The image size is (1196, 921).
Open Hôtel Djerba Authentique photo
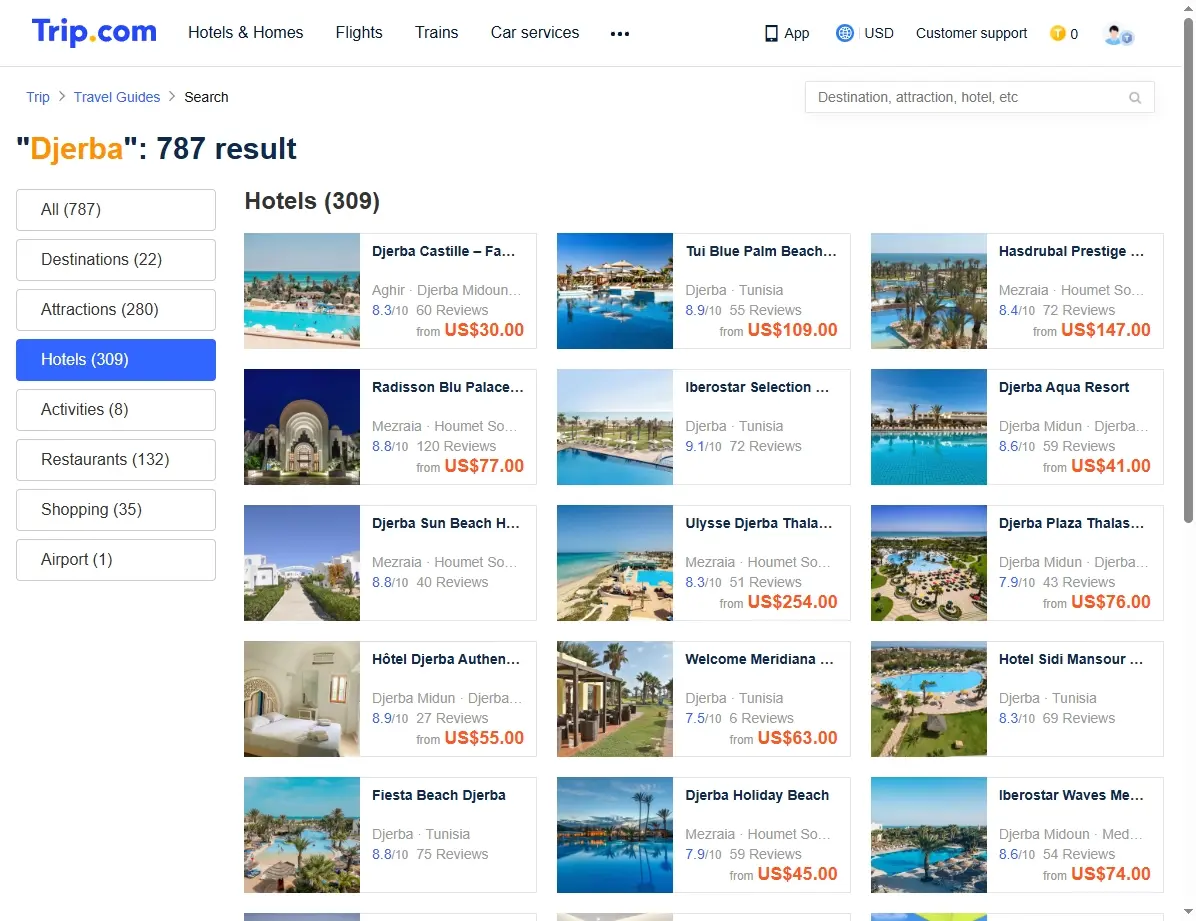(x=302, y=699)
